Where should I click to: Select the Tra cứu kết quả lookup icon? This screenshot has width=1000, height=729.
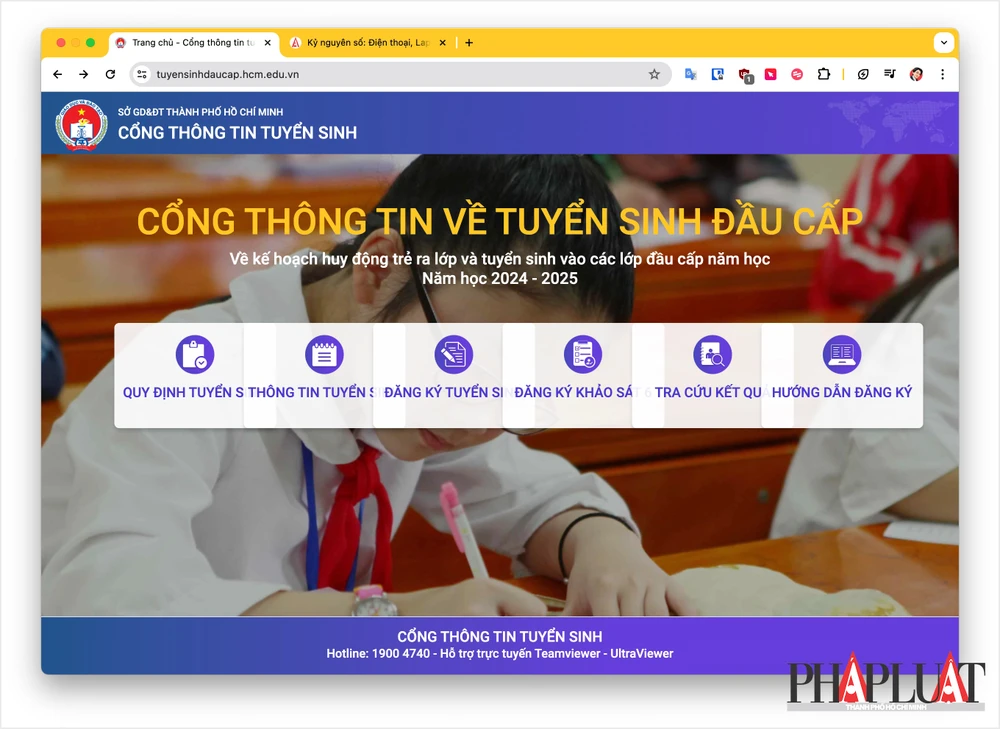coord(712,353)
